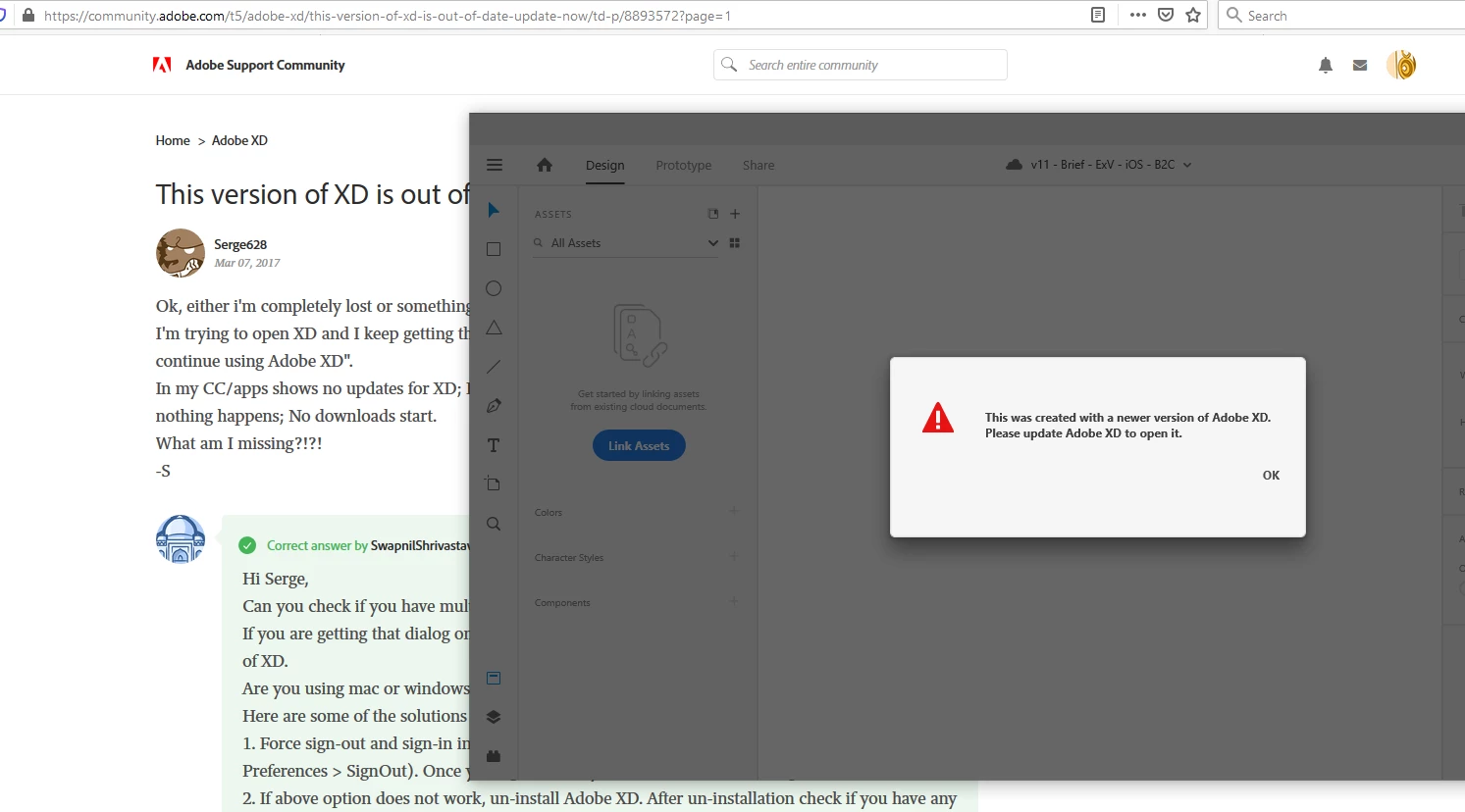The image size is (1465, 812).
Task: Open the Layers panel icon
Action: (x=494, y=717)
